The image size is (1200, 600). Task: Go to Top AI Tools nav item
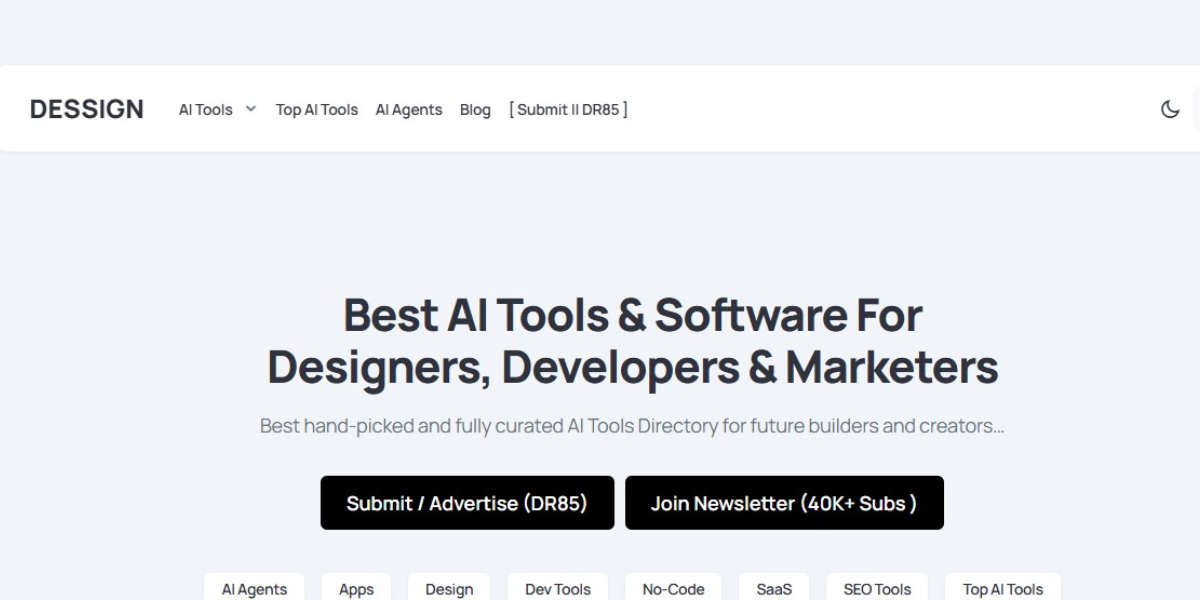pos(317,110)
